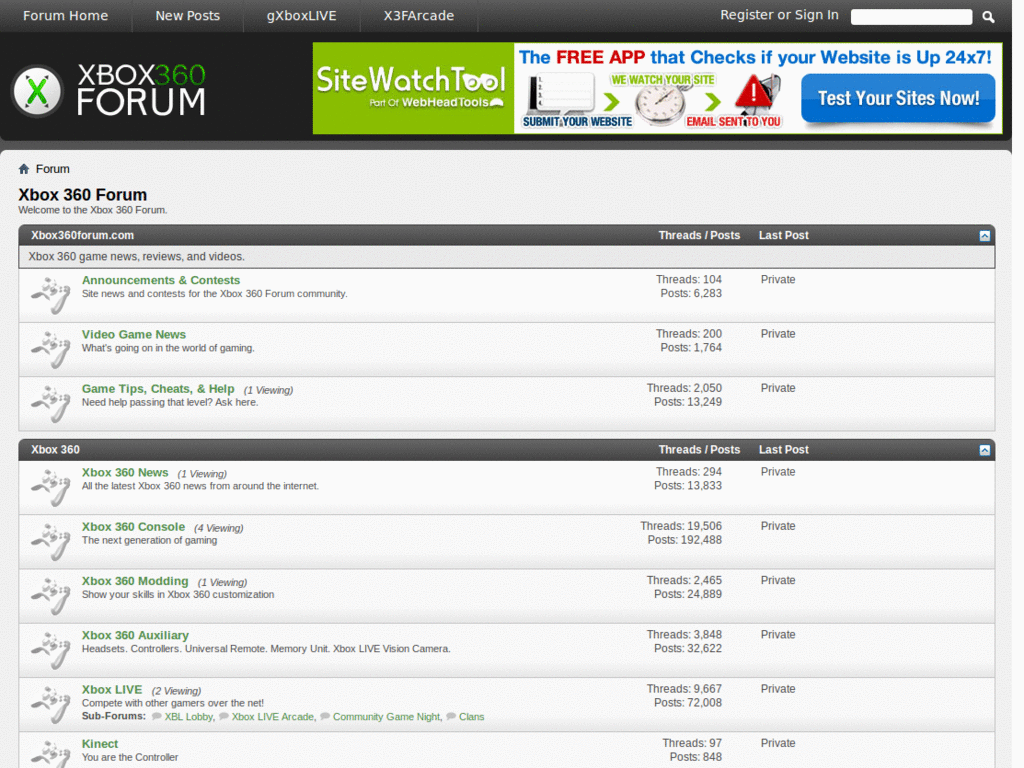This screenshot has width=1024, height=768.
Task: Click 'Xbox 360 game news, reviews, and videos.' text
Action: click(136, 257)
